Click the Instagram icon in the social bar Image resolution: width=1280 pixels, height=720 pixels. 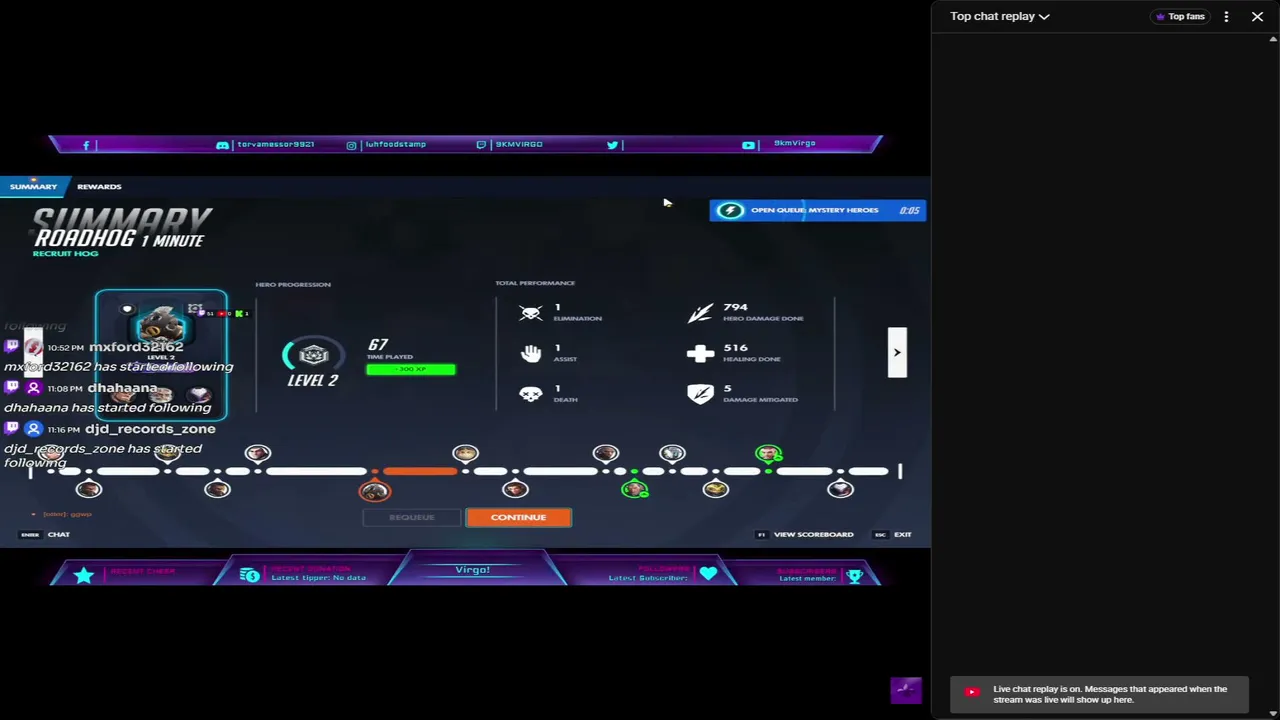click(351, 145)
